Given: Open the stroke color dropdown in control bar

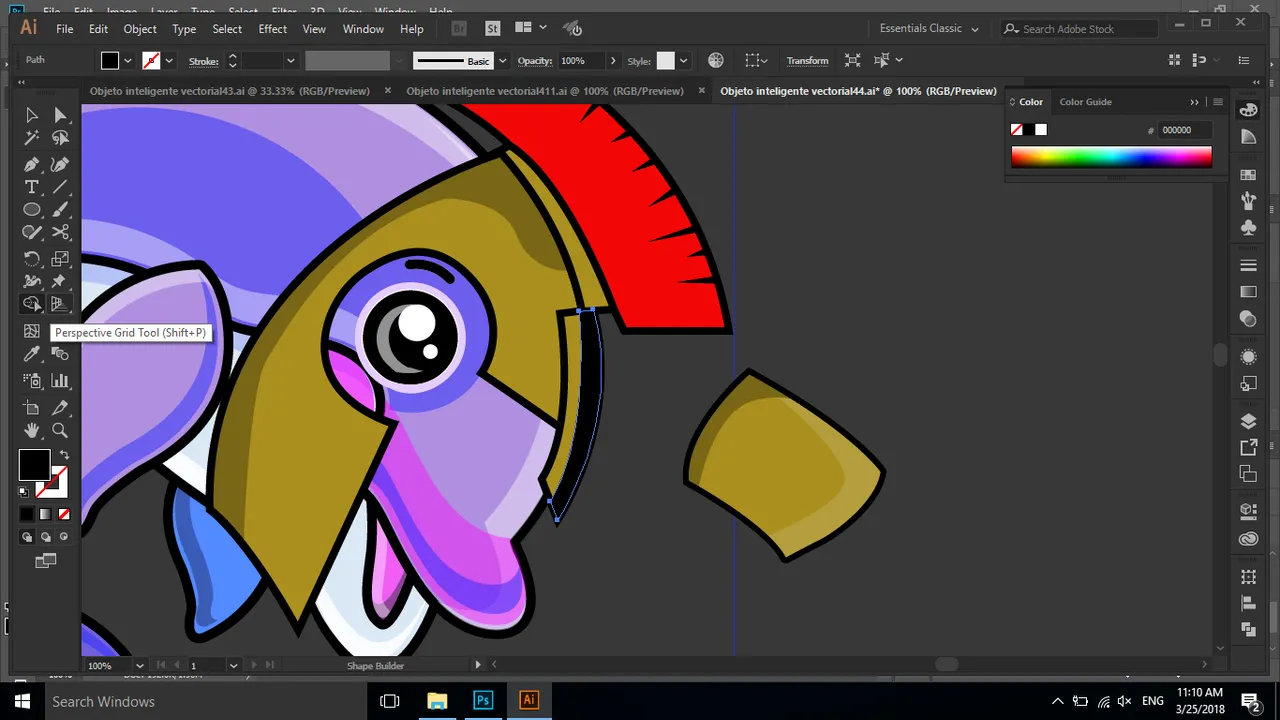Looking at the screenshot, I should coord(168,61).
